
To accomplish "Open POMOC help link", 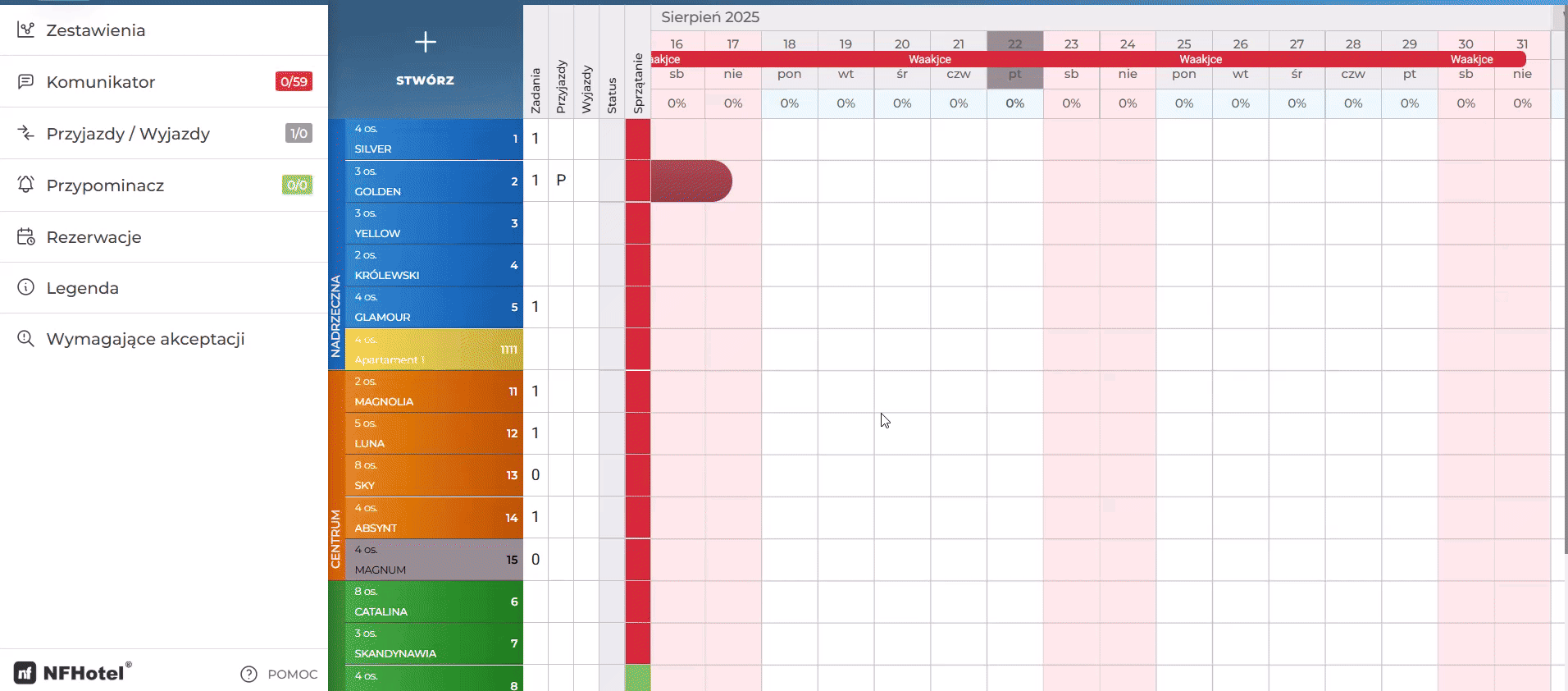I will point(279,674).
